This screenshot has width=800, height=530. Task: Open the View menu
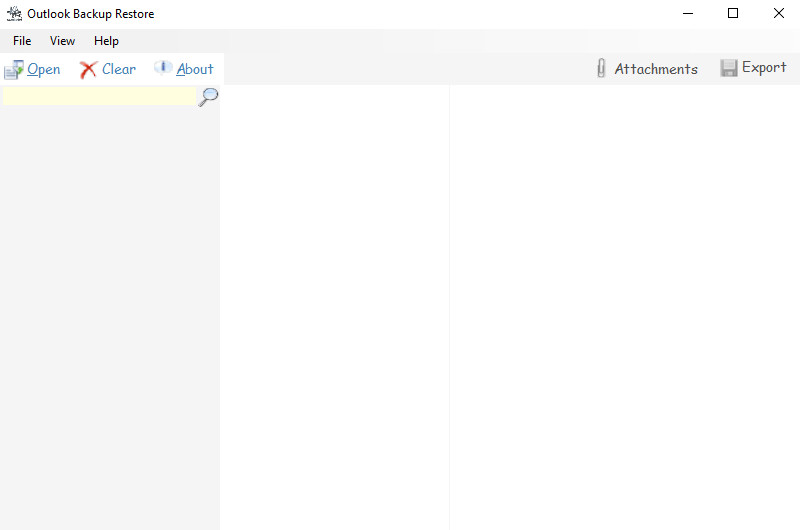tap(62, 41)
